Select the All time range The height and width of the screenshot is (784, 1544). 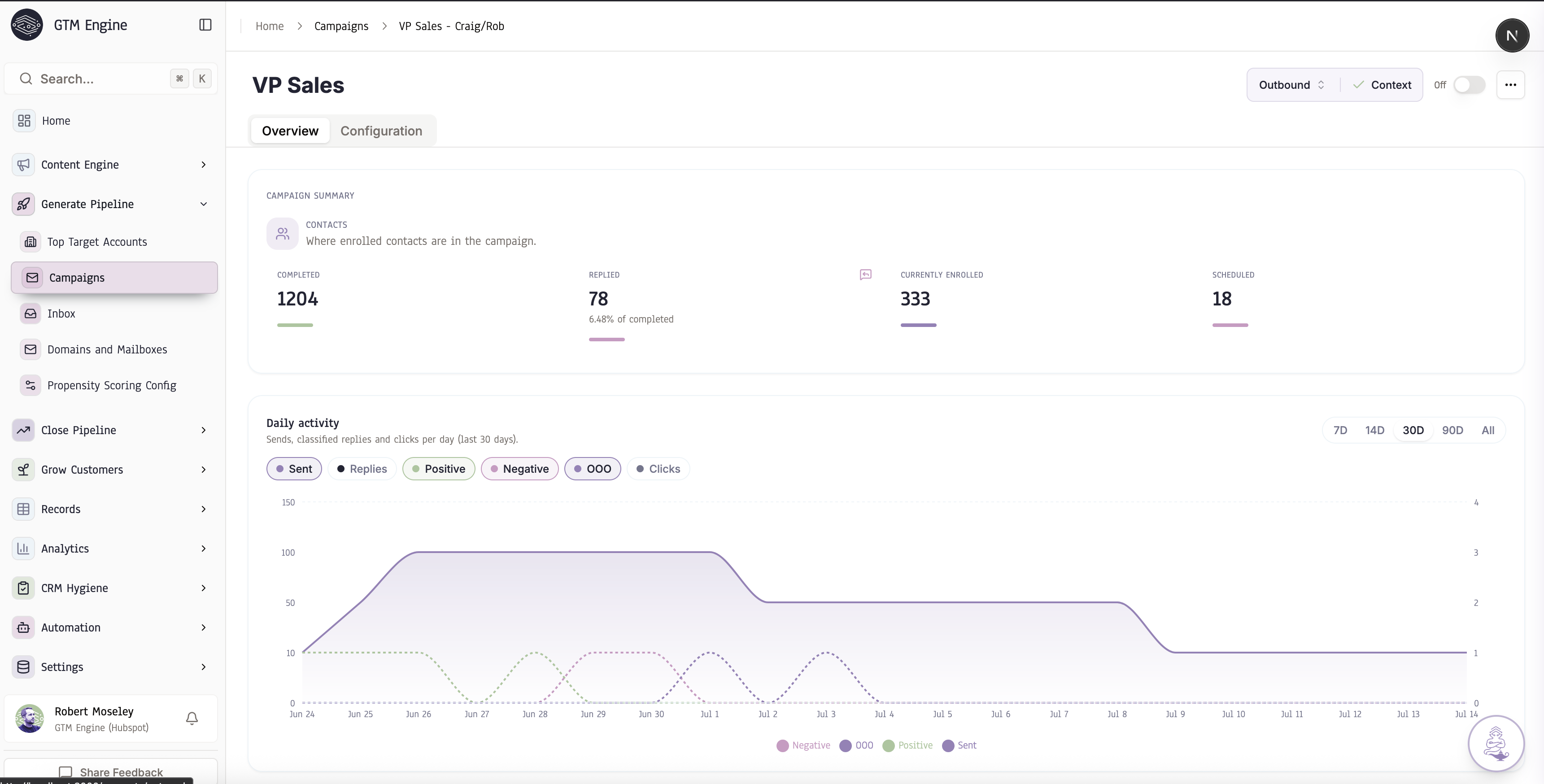pos(1487,431)
